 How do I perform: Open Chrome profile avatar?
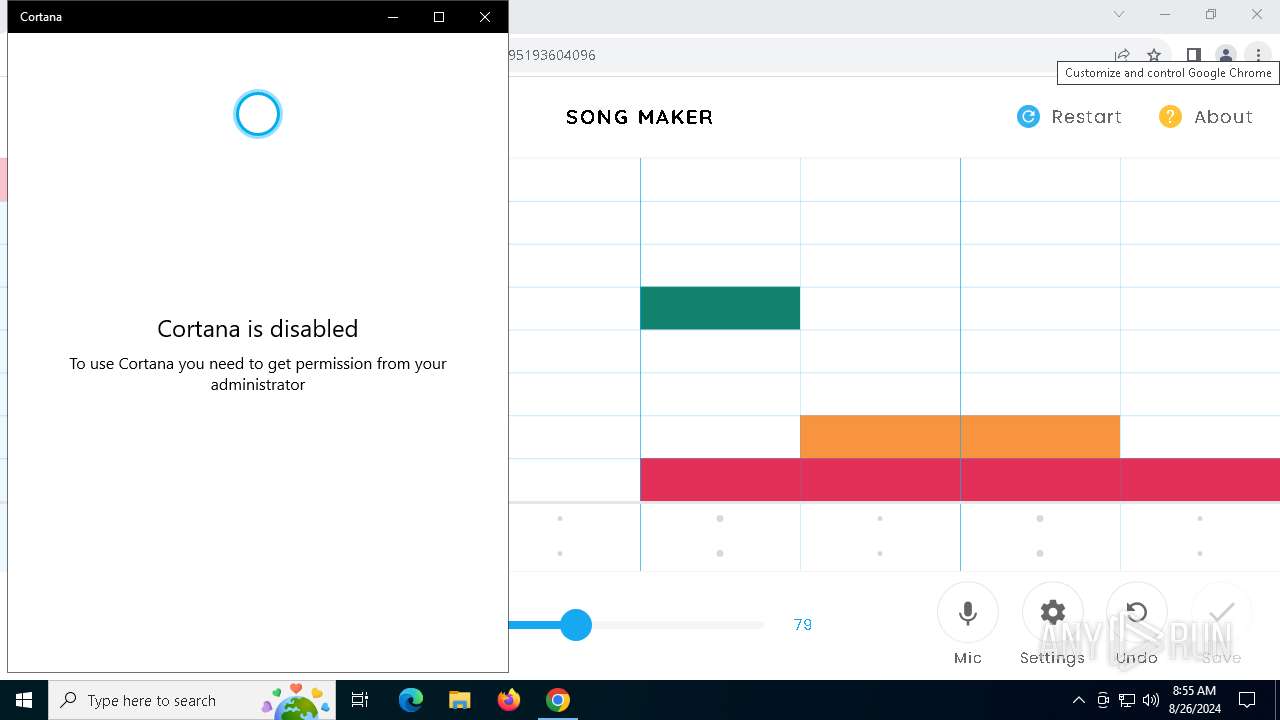coord(1225,55)
